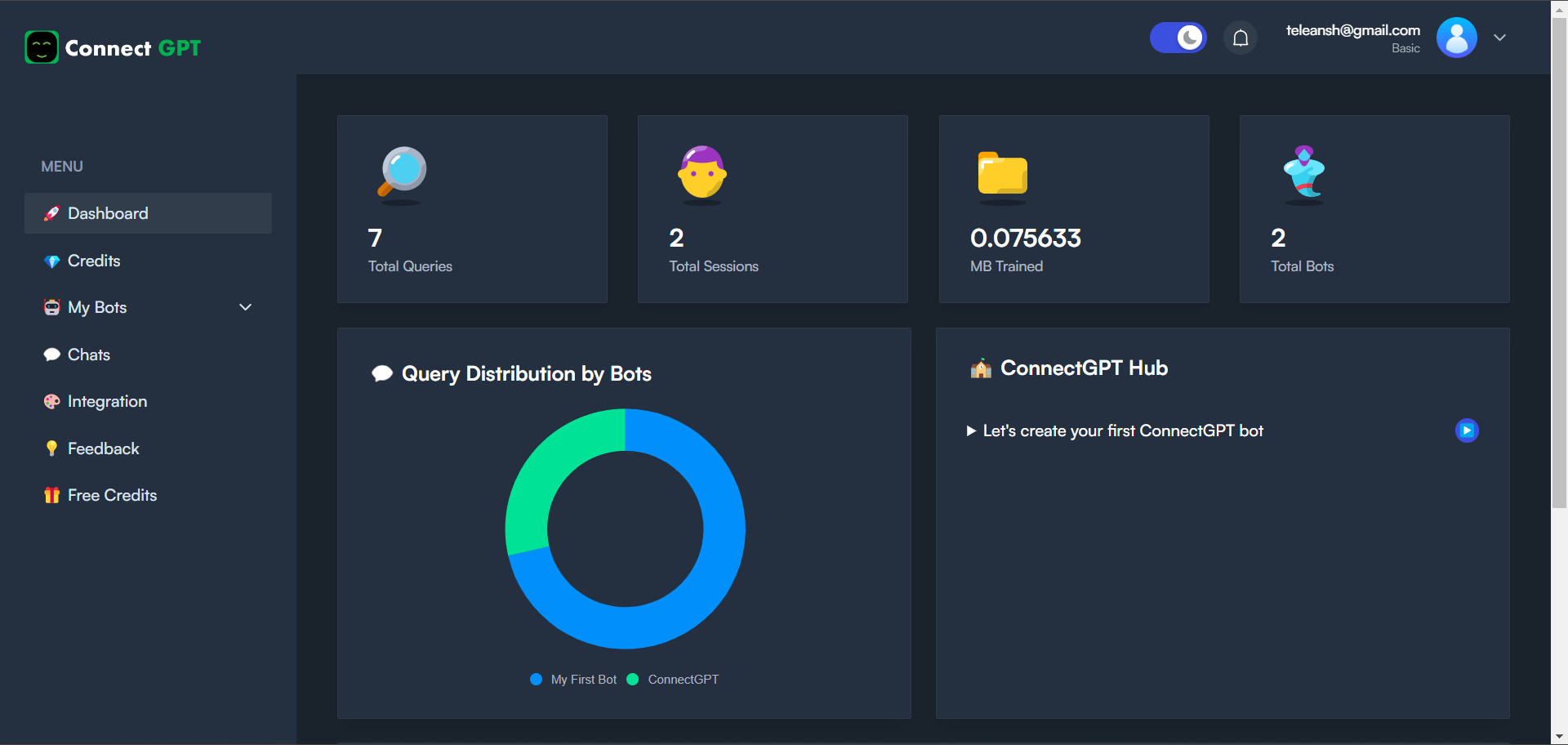1568x745 pixels.
Task: Toggle My First Bot legend entry
Action: pyautogui.click(x=573, y=680)
